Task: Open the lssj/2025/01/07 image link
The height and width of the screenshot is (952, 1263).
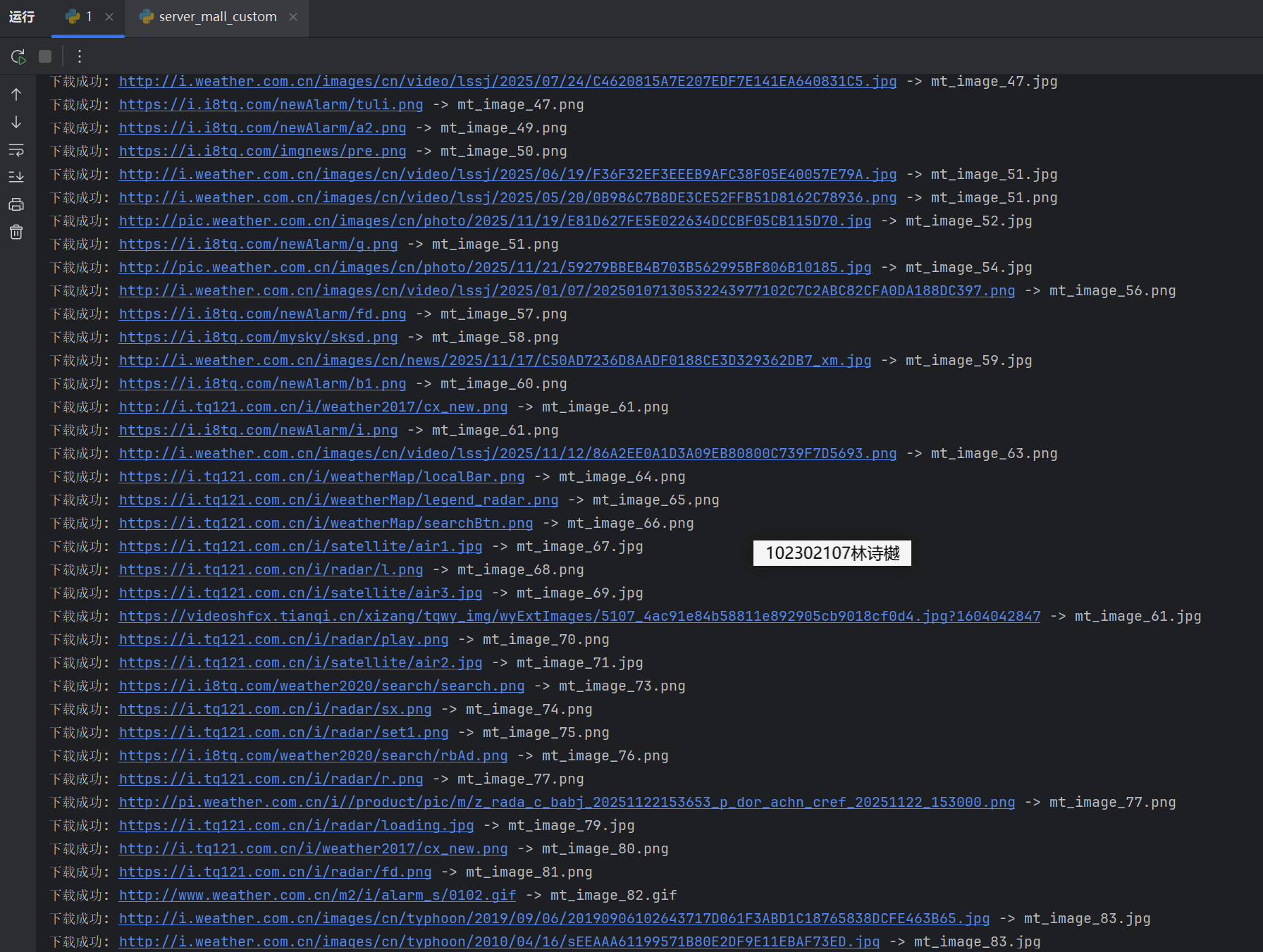Action: tap(567, 290)
